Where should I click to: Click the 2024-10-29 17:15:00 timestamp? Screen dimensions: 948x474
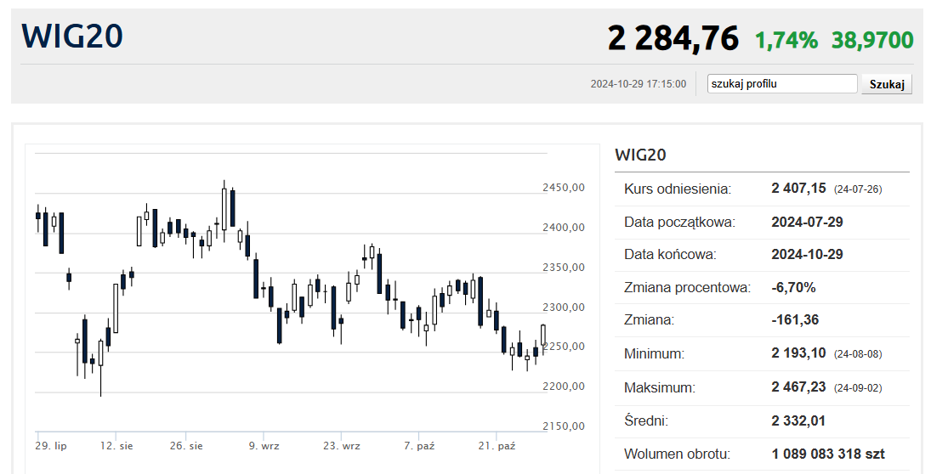pyautogui.click(x=638, y=84)
